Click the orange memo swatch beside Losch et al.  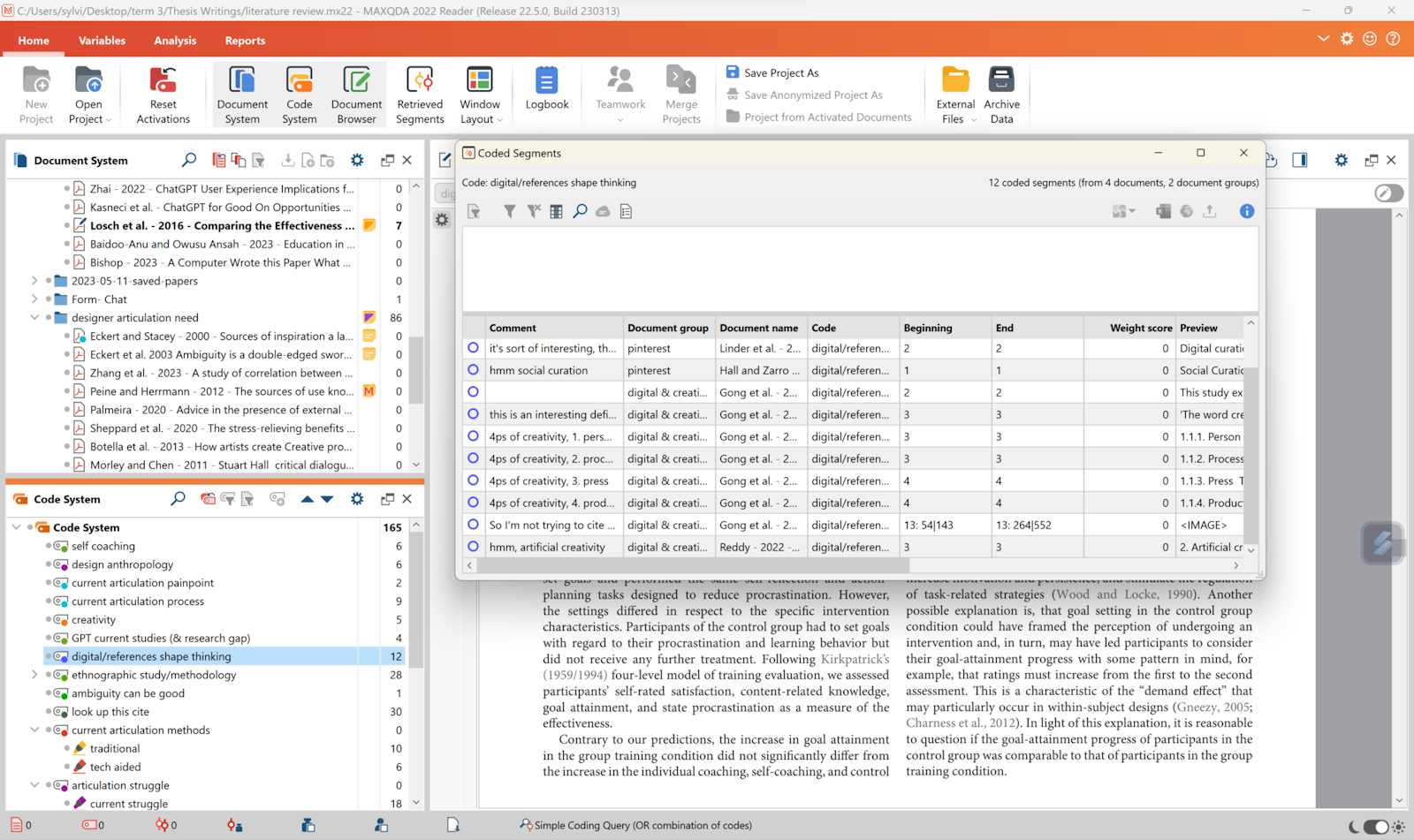(369, 225)
